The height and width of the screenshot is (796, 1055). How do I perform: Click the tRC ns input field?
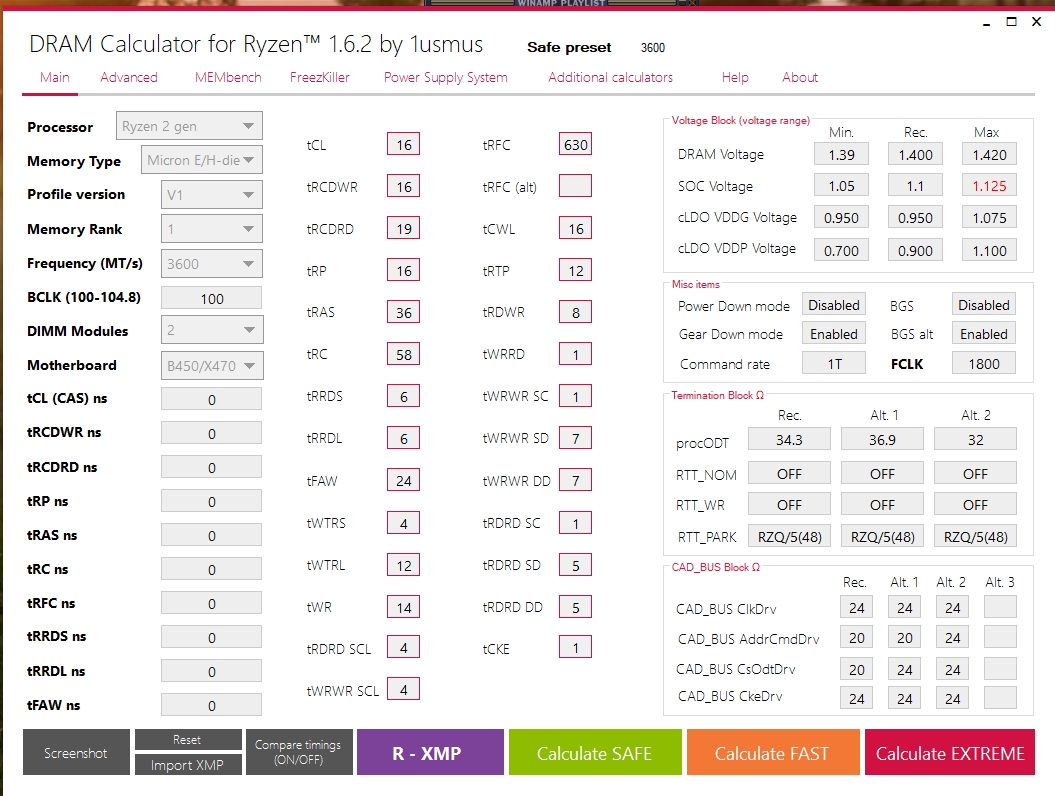[x=211, y=569]
